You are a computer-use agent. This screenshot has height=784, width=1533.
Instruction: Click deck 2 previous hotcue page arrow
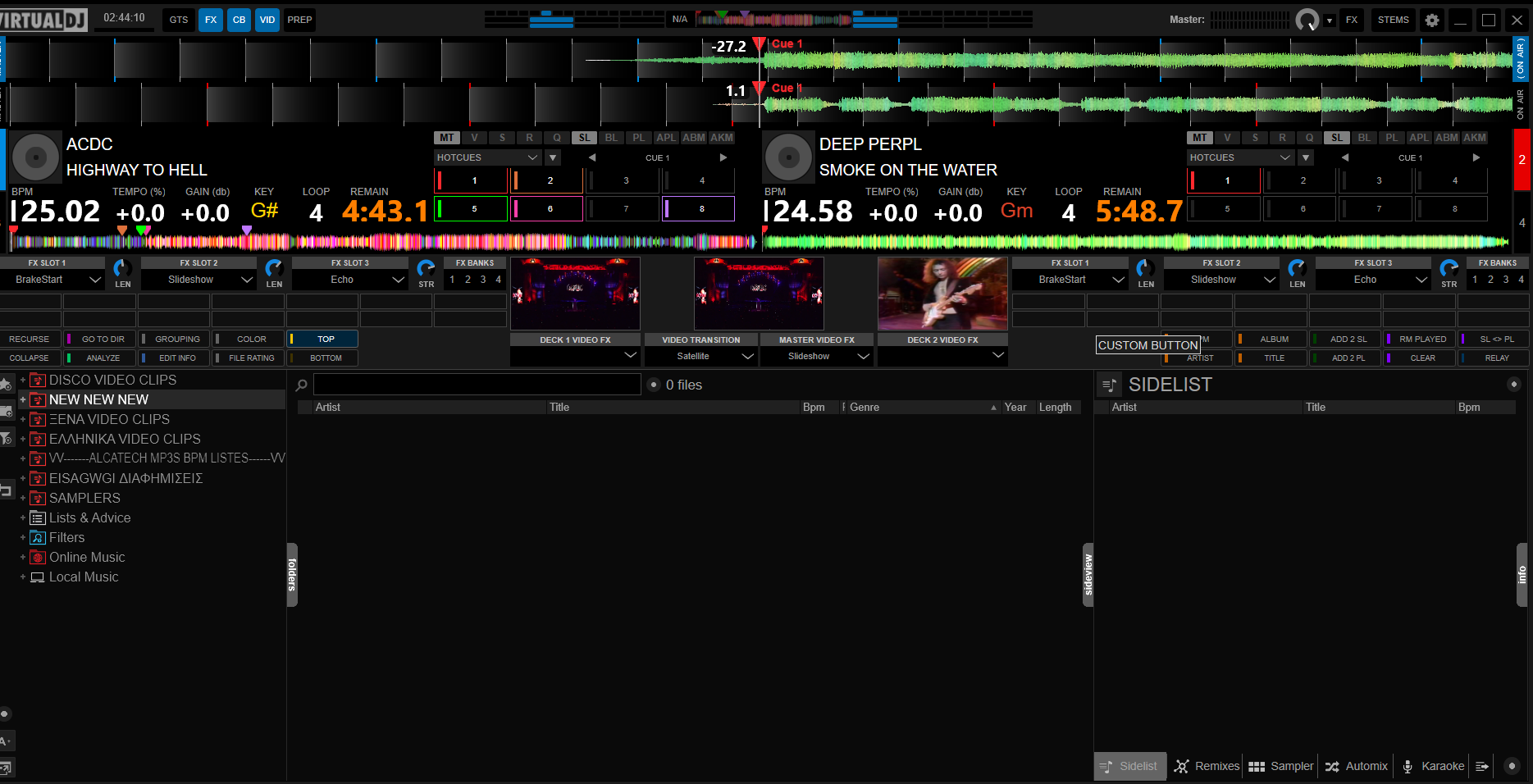pos(1344,157)
